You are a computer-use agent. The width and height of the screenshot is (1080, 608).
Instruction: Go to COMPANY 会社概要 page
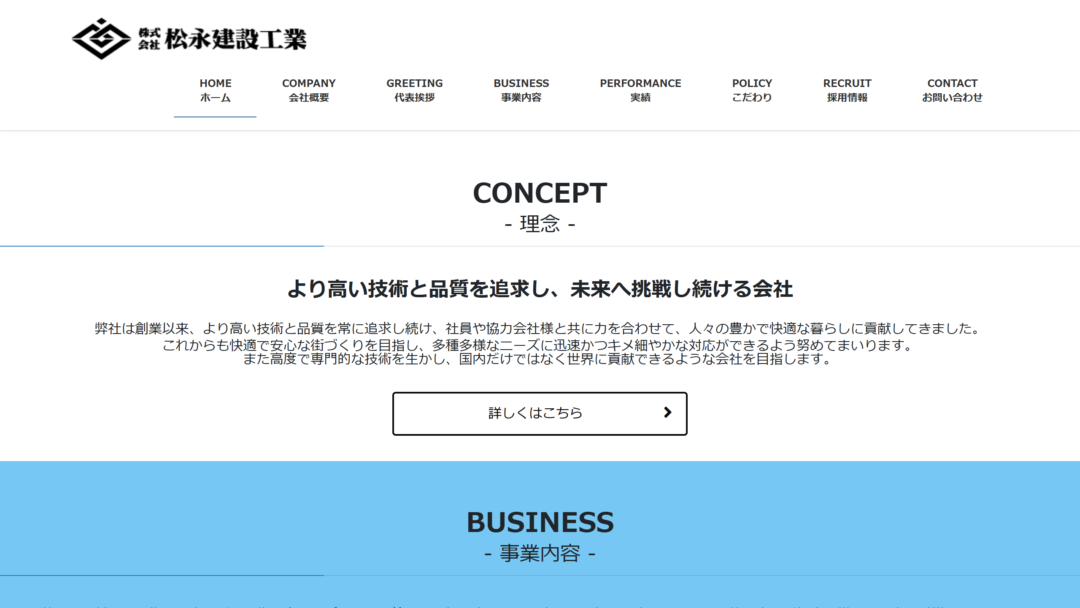click(309, 90)
